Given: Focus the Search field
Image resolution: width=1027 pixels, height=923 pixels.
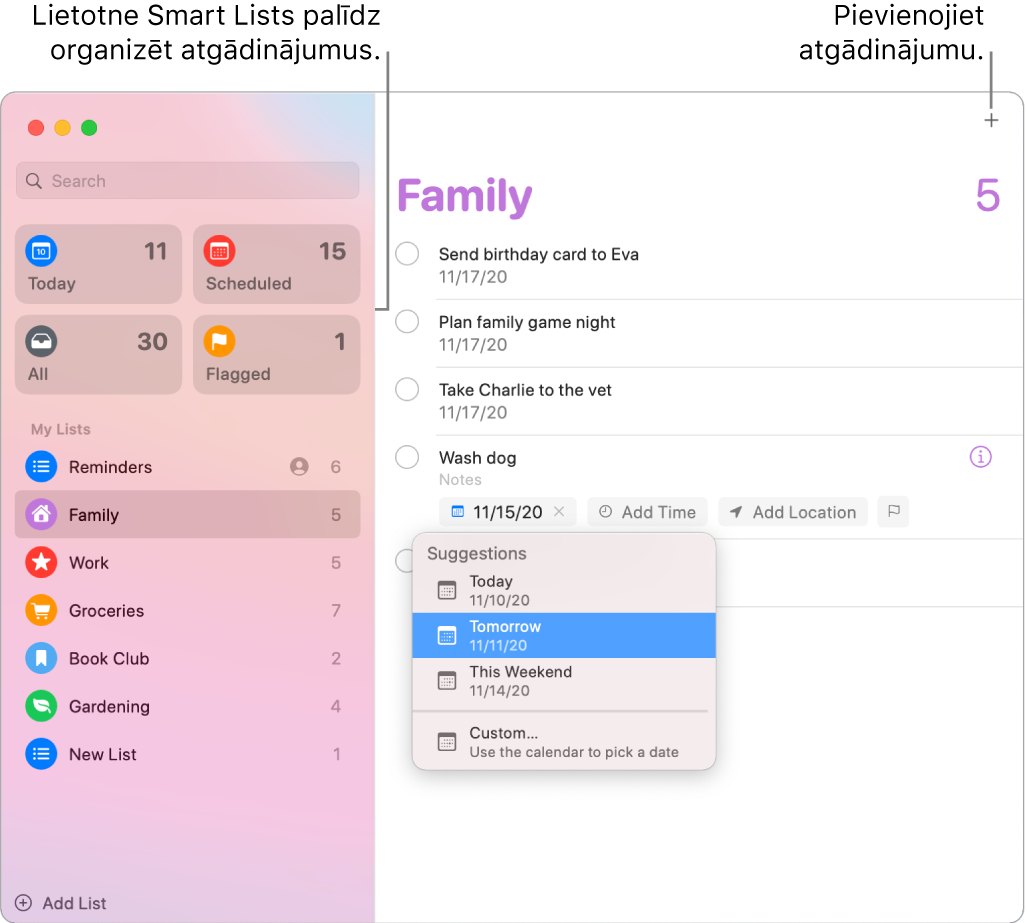Looking at the screenshot, I should point(187,181).
